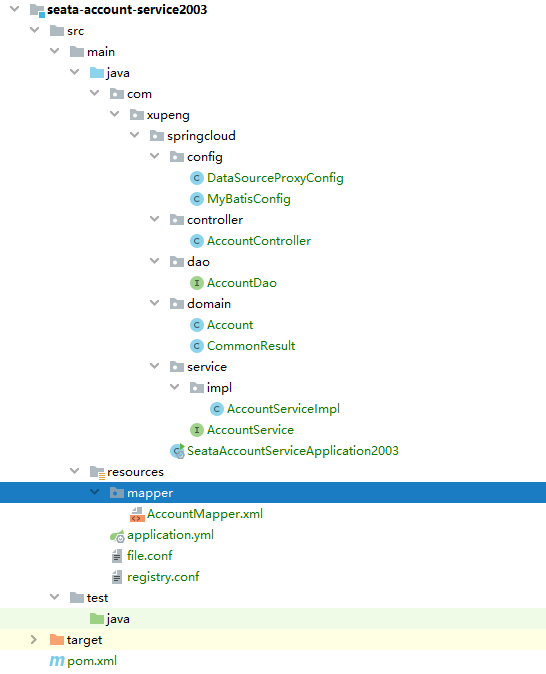Click the AccountService interface icon
The width and height of the screenshot is (546, 674).
pos(196,430)
